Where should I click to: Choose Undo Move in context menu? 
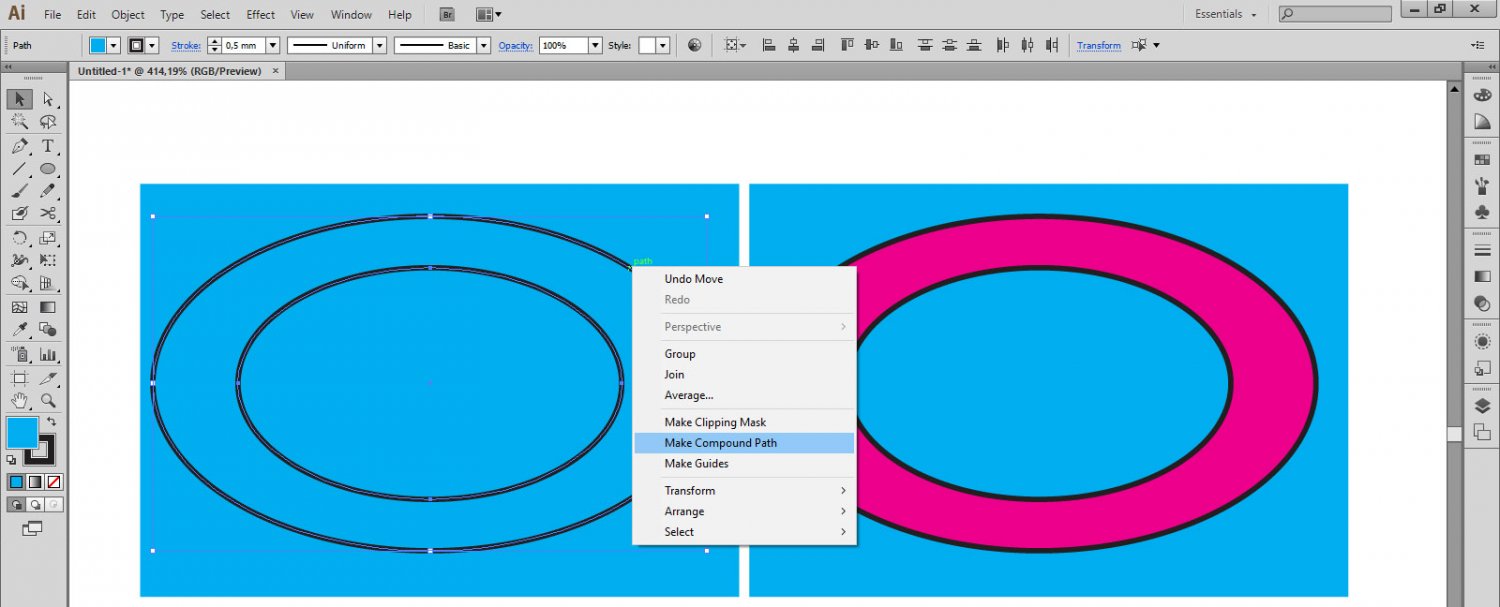(744, 279)
